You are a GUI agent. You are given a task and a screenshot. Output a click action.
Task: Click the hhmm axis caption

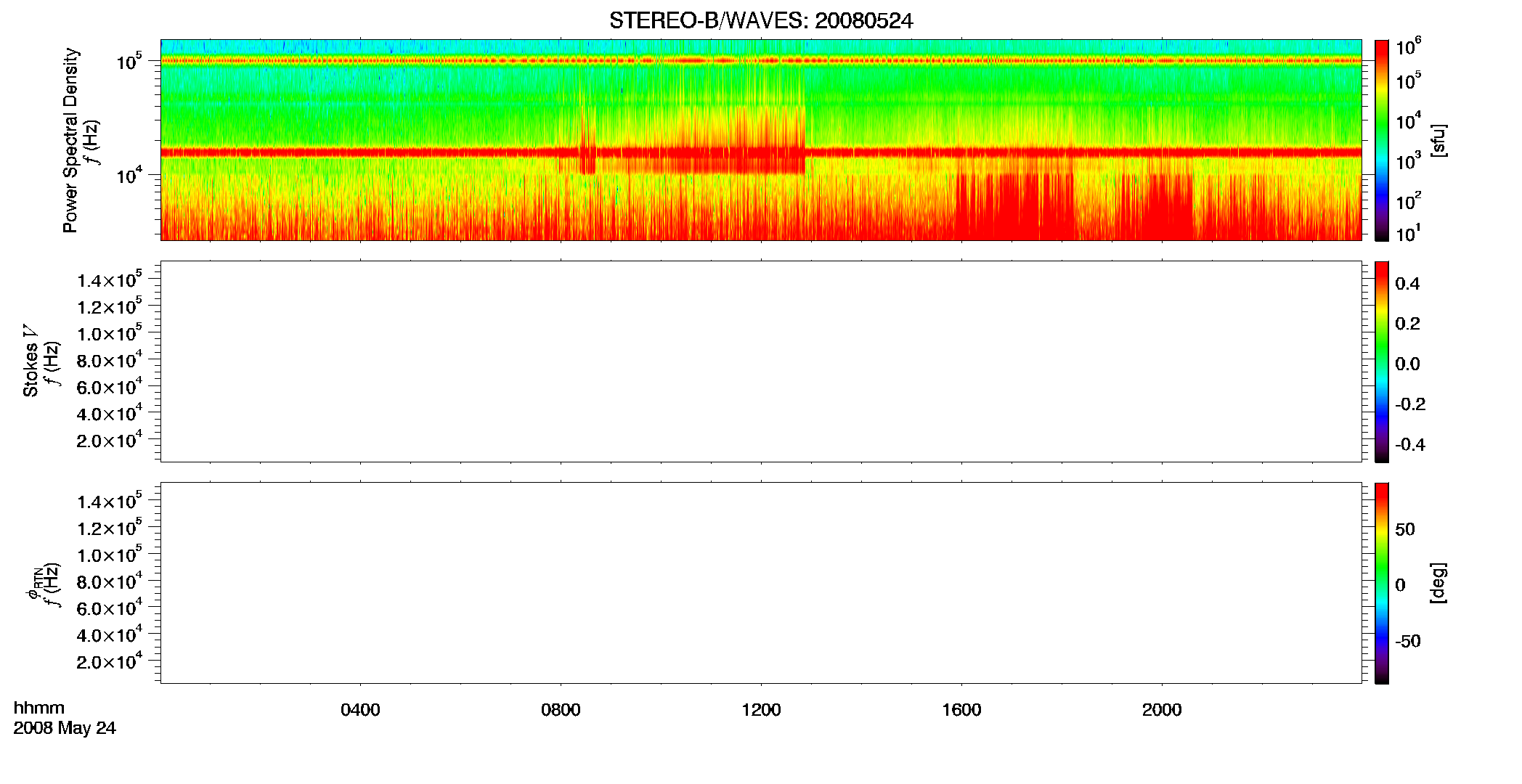click(x=39, y=708)
